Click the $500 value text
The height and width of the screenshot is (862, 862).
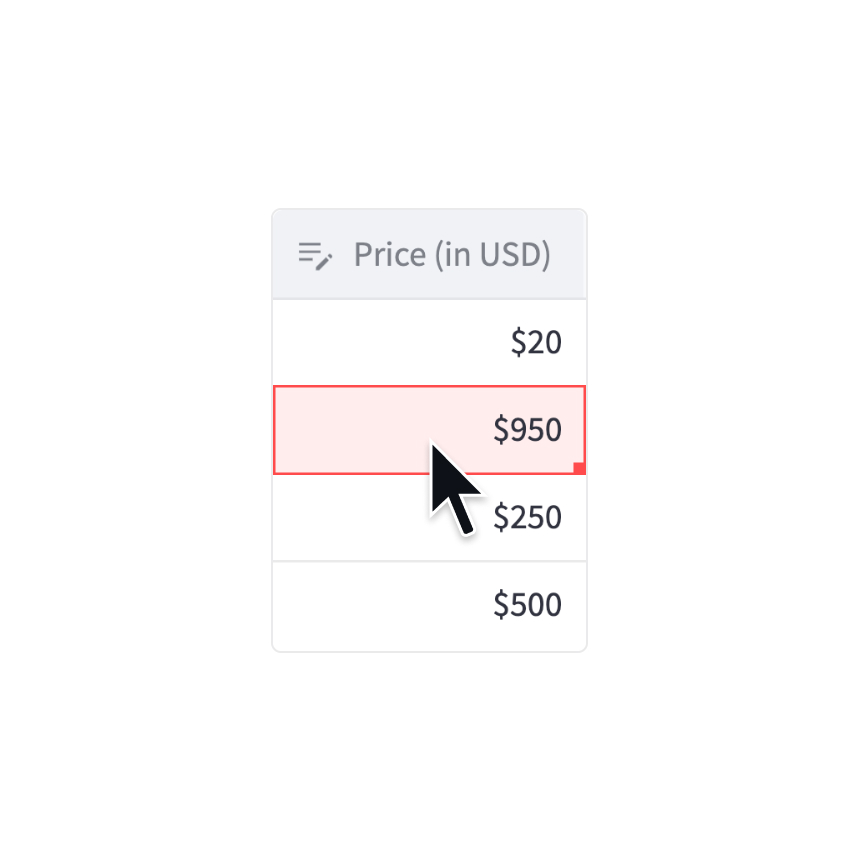pos(527,605)
